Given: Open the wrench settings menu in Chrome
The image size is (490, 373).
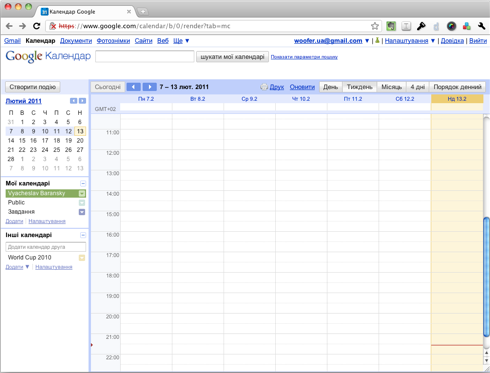Looking at the screenshot, I should click(x=481, y=26).
